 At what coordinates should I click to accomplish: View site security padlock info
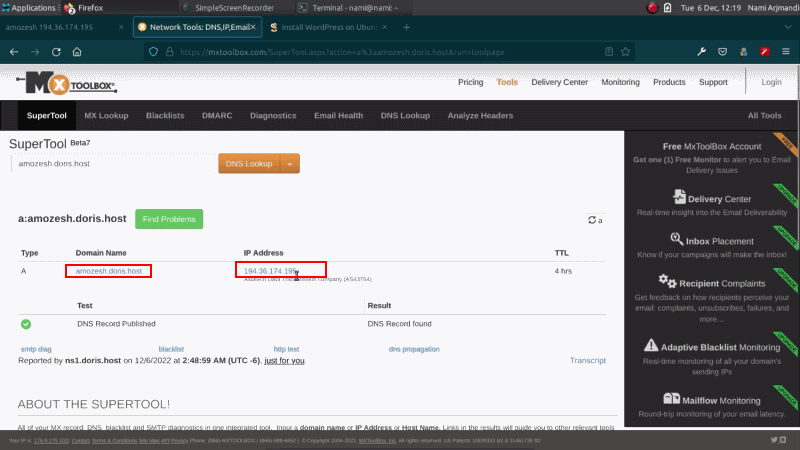click(x=170, y=52)
